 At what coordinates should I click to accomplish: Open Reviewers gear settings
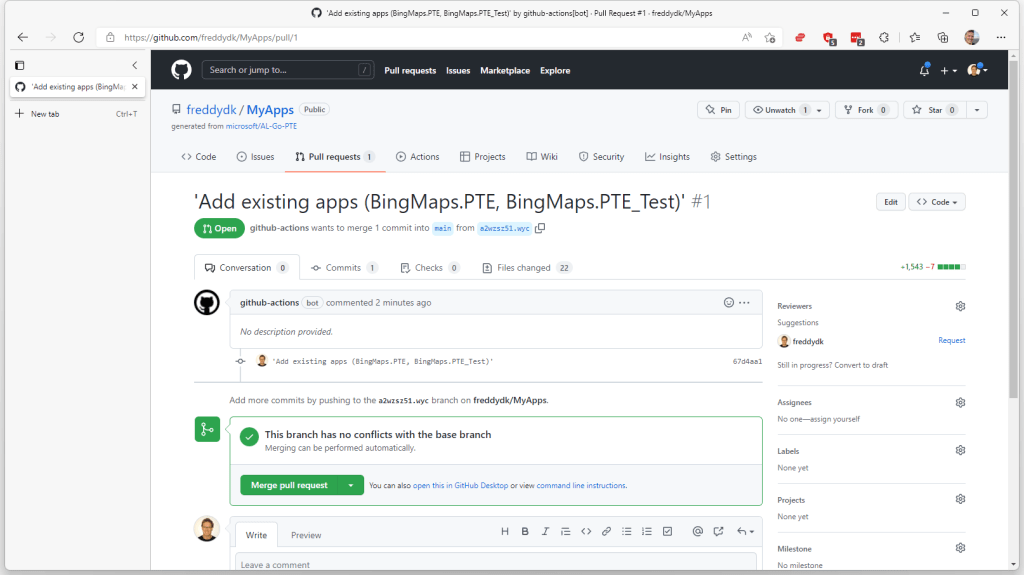click(960, 306)
